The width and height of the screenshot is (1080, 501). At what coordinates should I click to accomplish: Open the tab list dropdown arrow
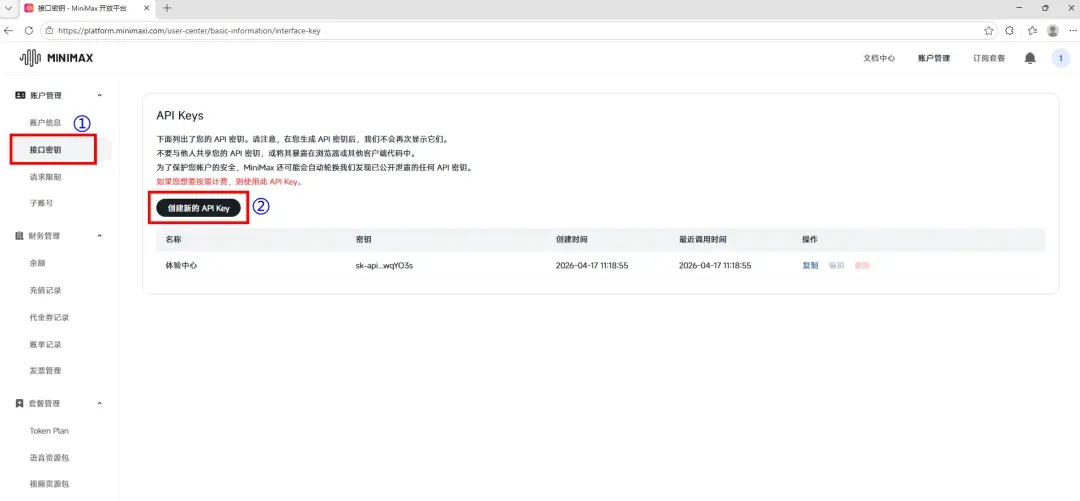click(8, 8)
